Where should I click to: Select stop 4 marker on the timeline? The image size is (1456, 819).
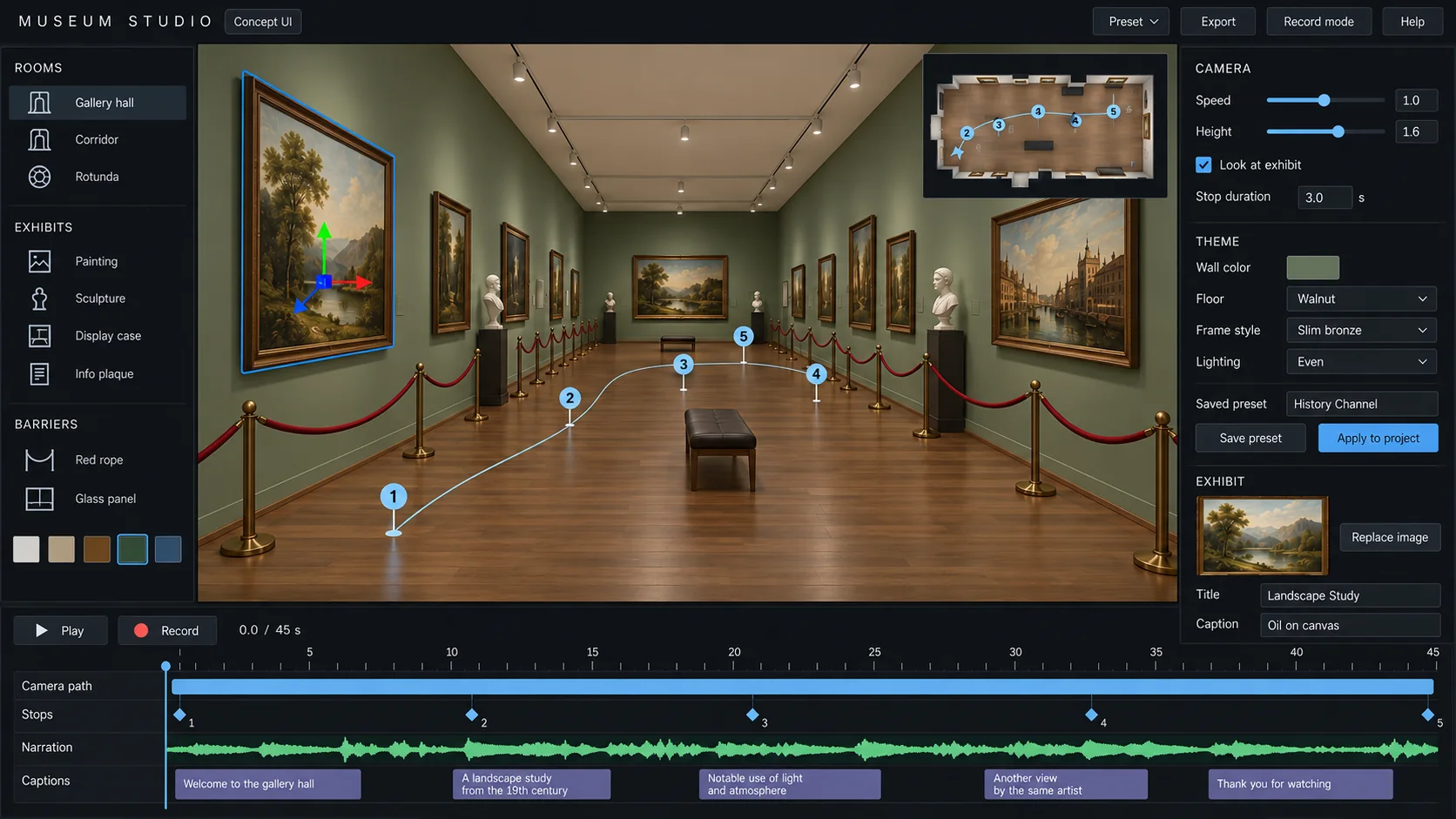pos(1091,715)
